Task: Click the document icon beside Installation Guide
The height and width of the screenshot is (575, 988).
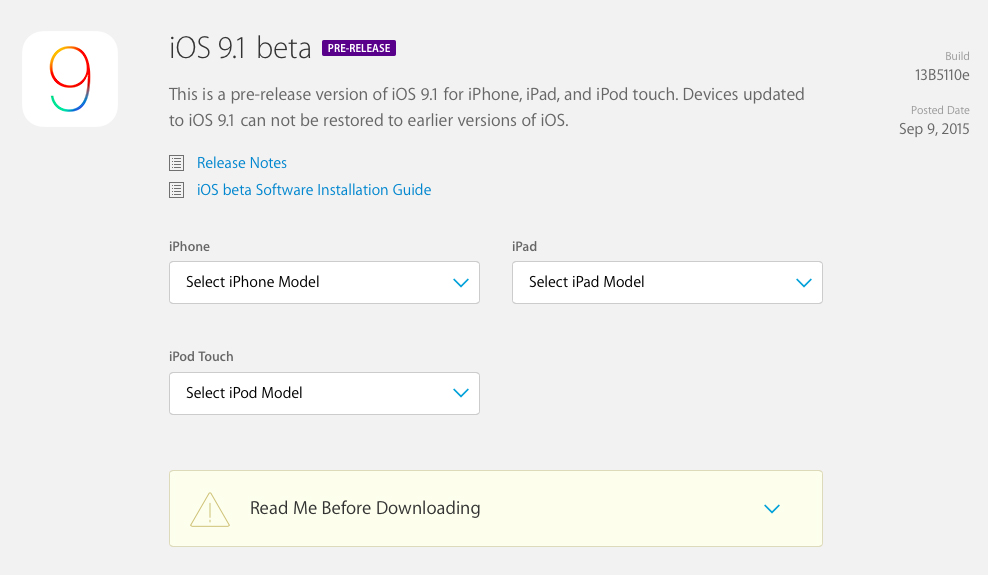Action: 177,190
